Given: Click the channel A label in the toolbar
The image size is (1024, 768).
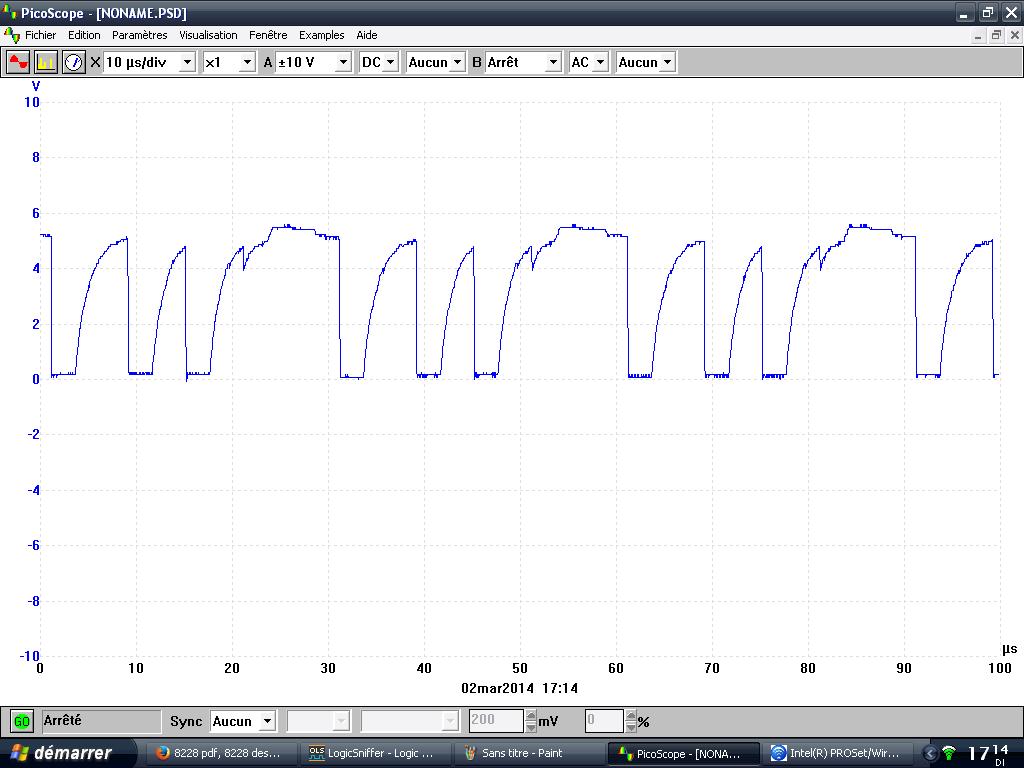Looking at the screenshot, I should pyautogui.click(x=268, y=63).
